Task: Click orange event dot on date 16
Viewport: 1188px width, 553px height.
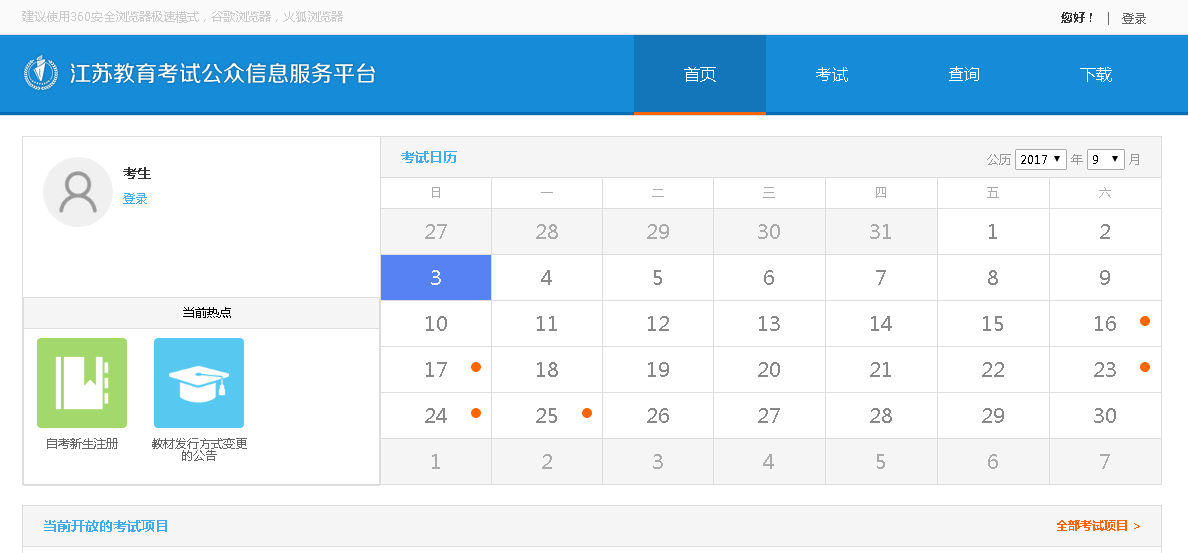Action: click(x=1145, y=321)
